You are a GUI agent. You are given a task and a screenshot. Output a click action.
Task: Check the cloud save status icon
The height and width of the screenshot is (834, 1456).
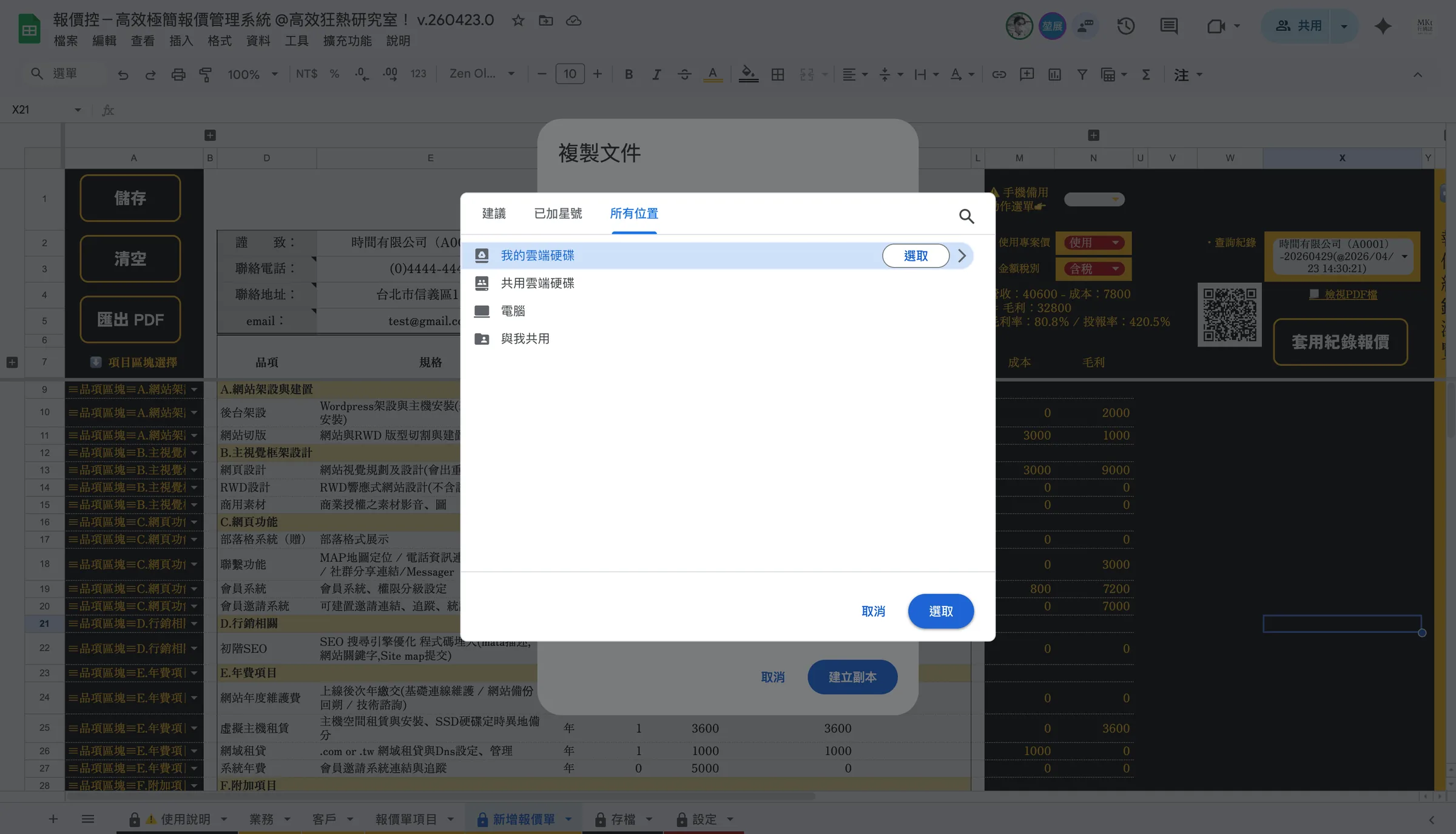573,21
